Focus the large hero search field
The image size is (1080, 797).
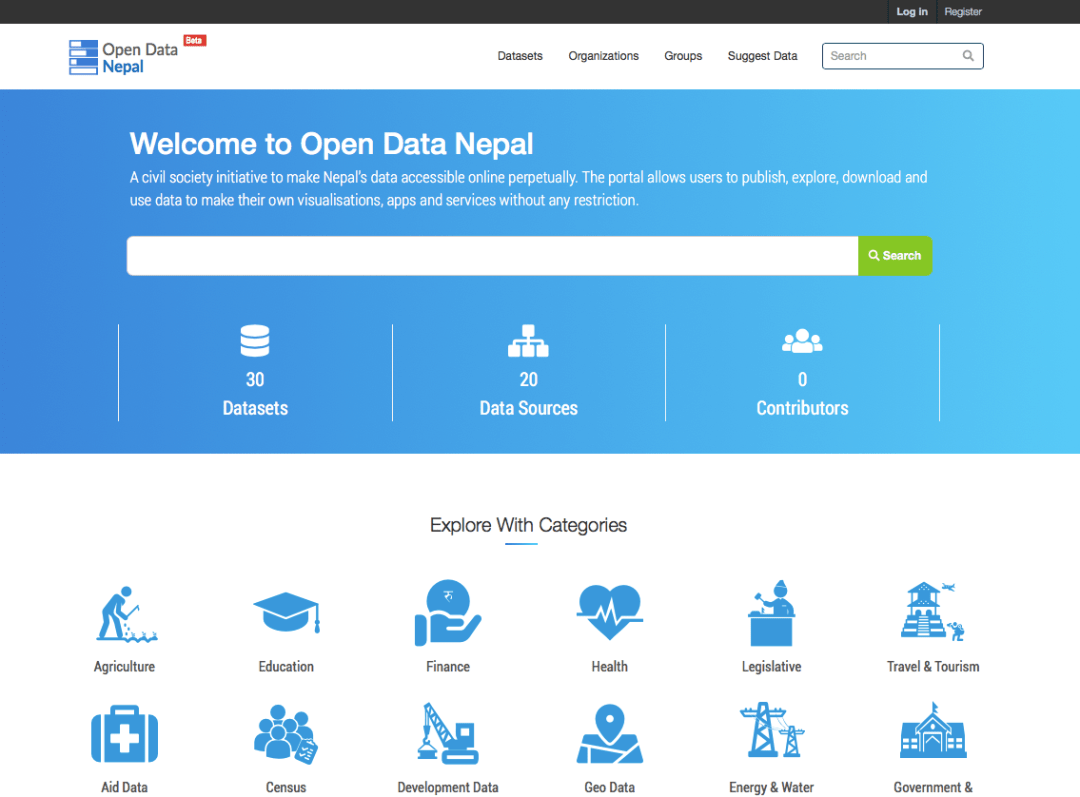(x=492, y=256)
